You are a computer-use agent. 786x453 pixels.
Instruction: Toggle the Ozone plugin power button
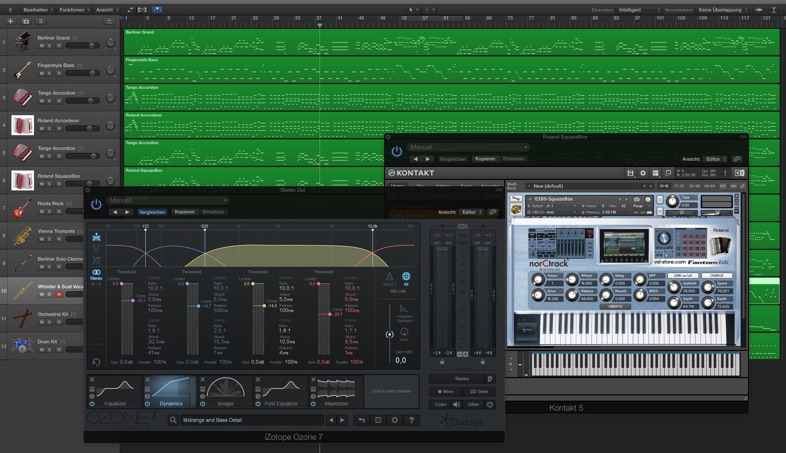[x=96, y=204]
